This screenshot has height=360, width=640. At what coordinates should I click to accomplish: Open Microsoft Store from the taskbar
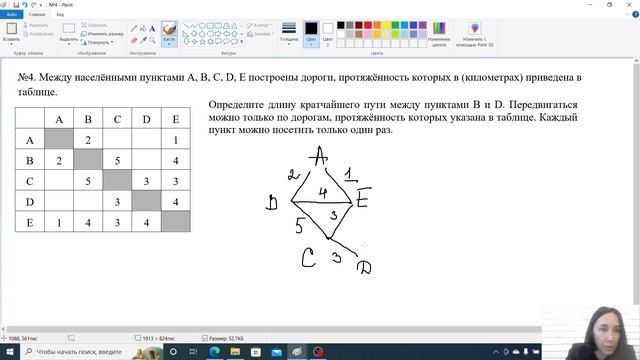[x=256, y=352]
